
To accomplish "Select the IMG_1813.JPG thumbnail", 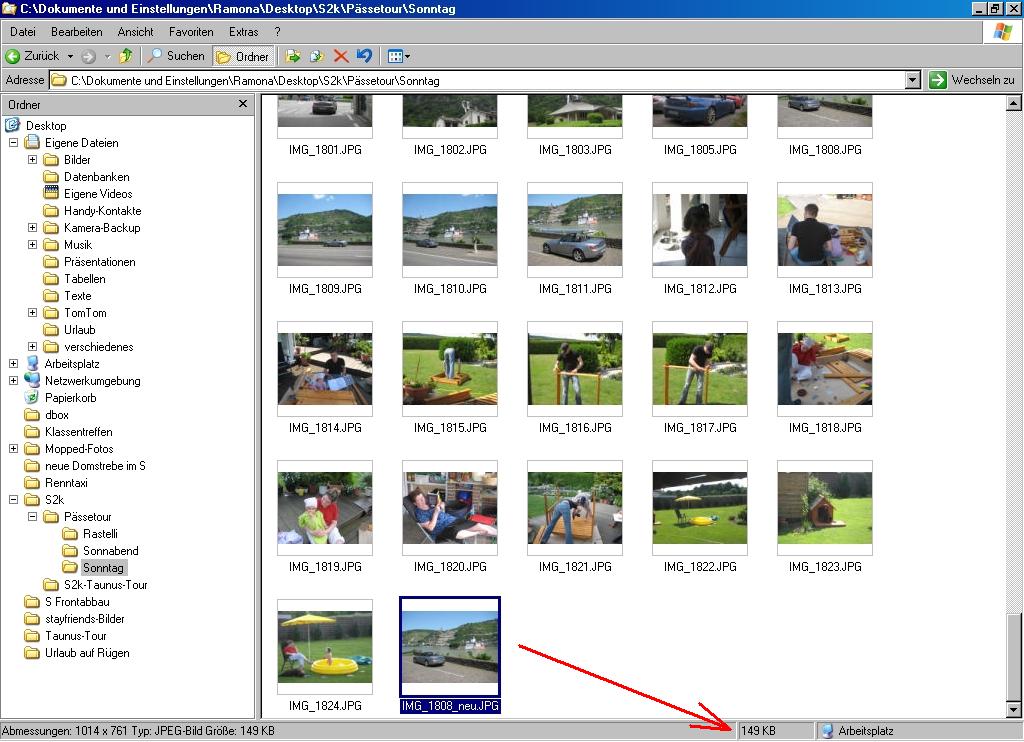I will pos(824,225).
